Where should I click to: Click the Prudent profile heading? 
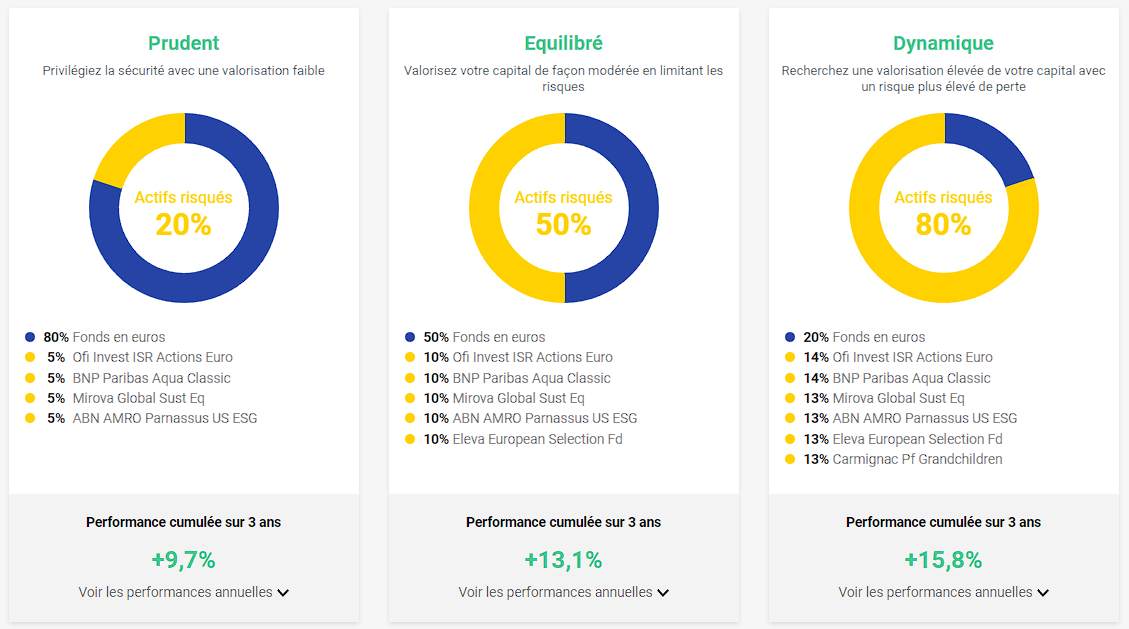(x=184, y=43)
